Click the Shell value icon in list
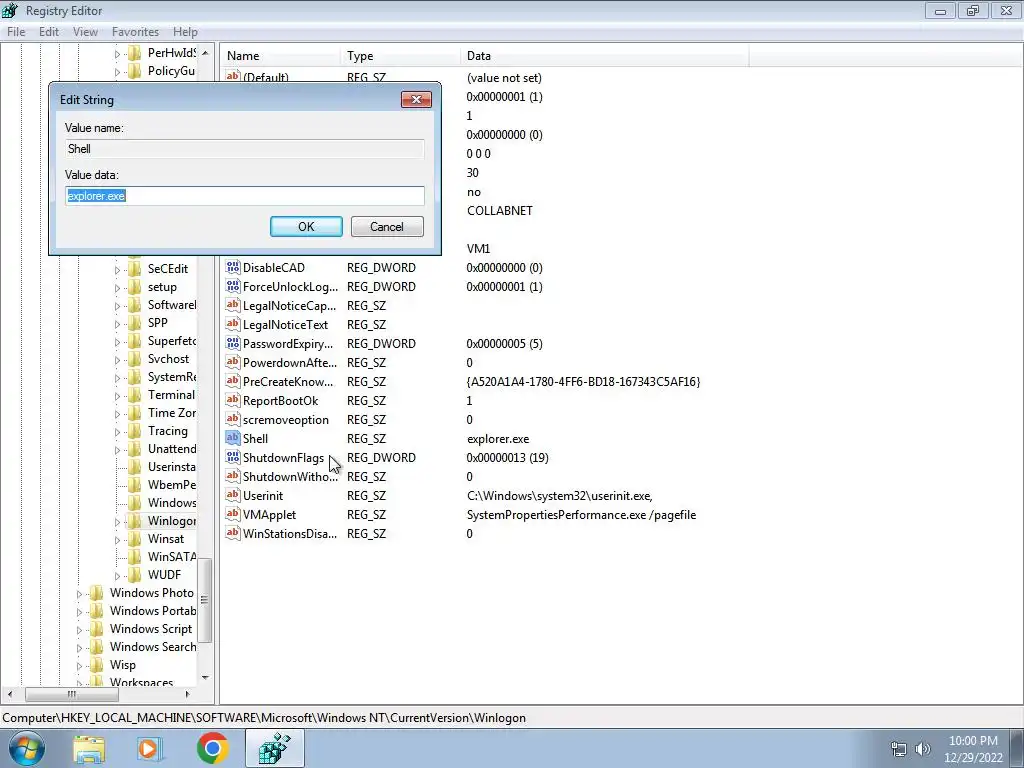This screenshot has width=1024, height=768. [x=232, y=438]
